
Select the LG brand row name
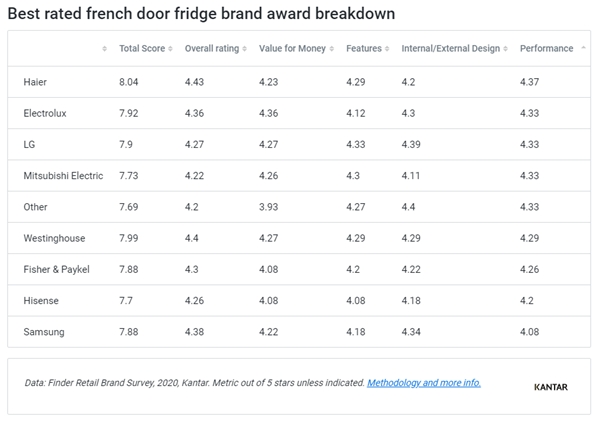(x=30, y=144)
